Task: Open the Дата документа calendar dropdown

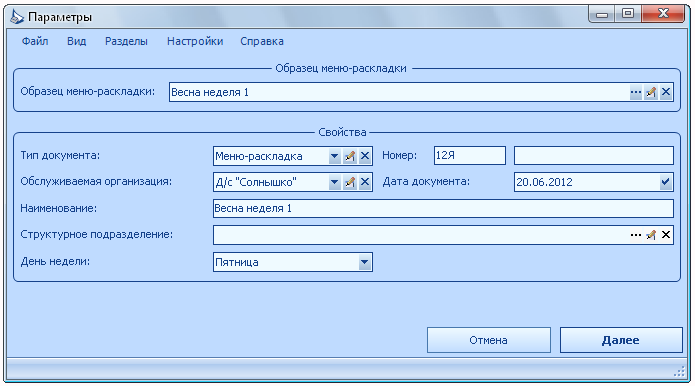Action: (x=665, y=182)
